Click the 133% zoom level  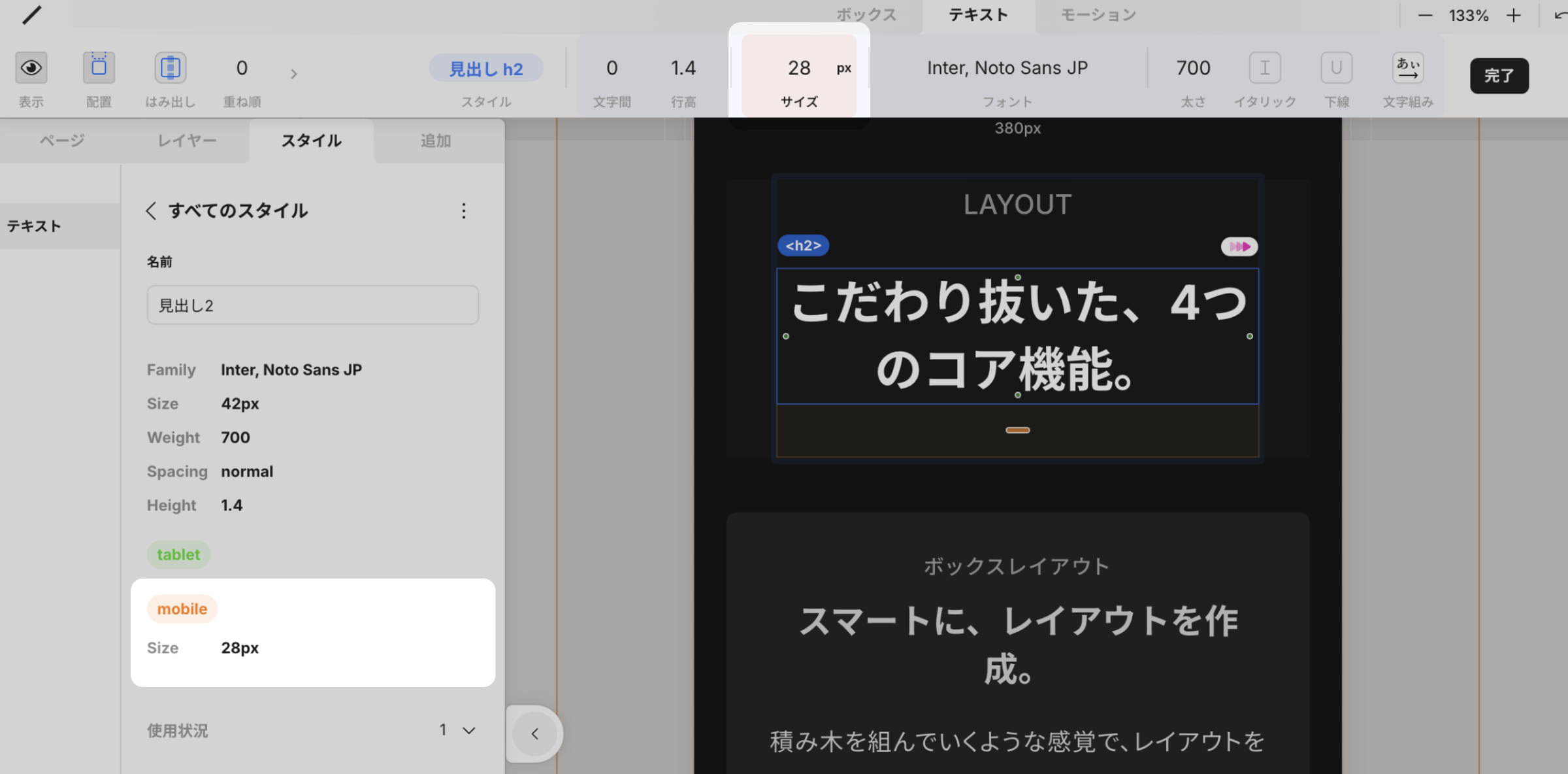[1469, 16]
